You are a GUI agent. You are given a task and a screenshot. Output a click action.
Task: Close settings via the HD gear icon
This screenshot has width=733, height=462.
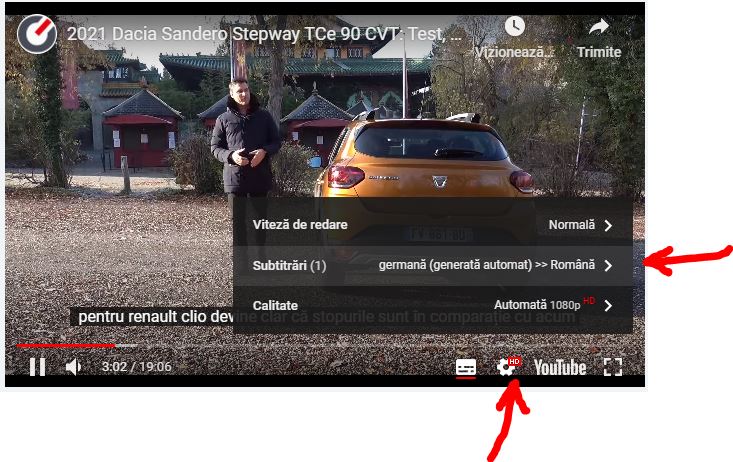click(x=508, y=367)
